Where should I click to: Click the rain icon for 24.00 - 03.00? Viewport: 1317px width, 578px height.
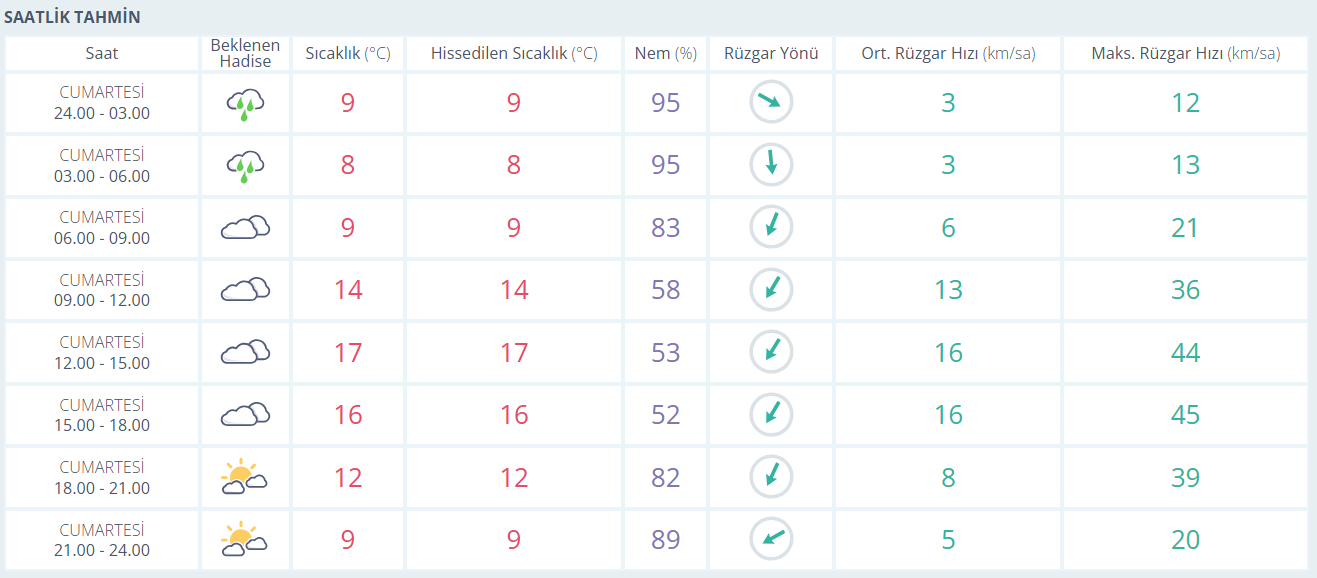245,103
